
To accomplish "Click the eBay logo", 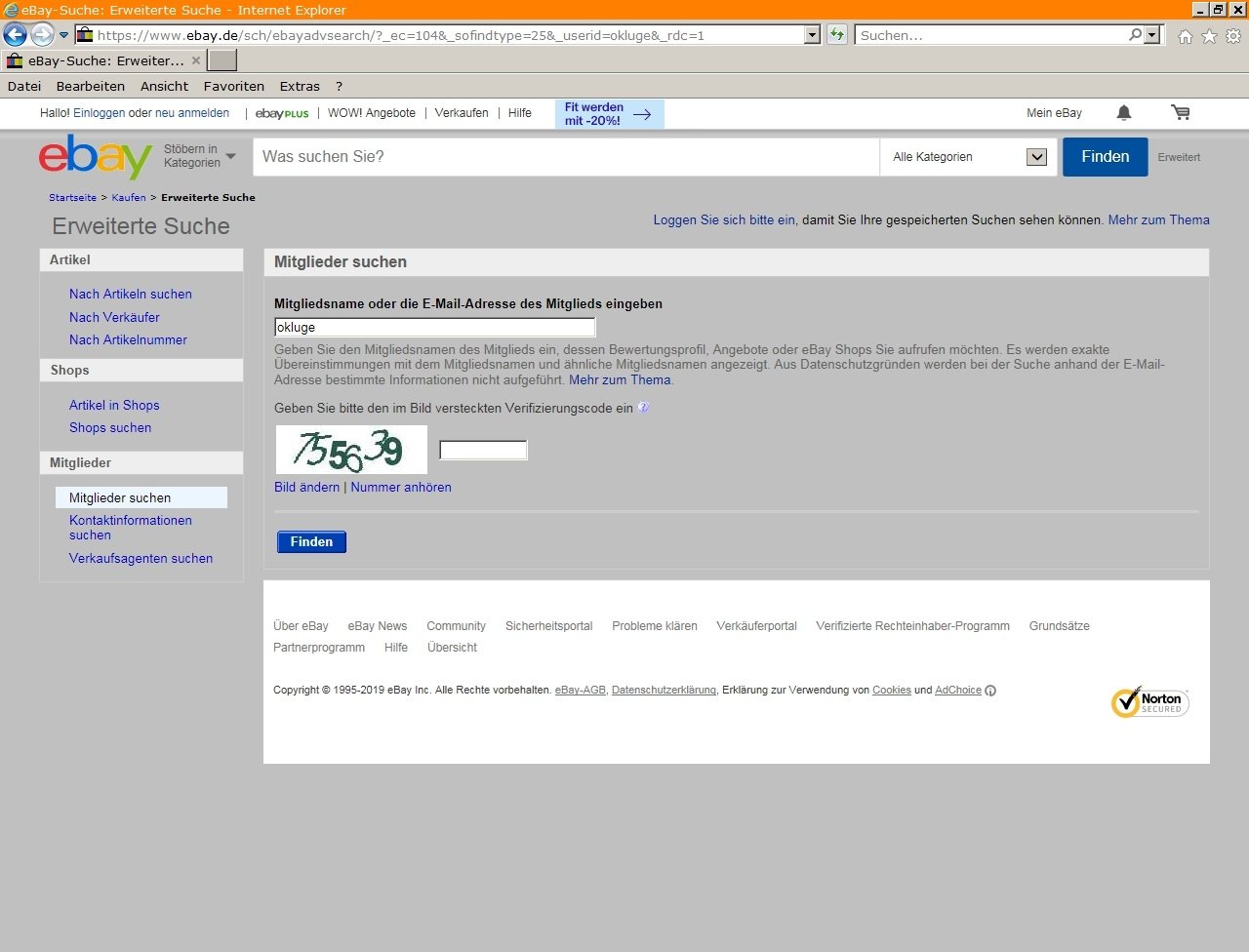I will click(96, 157).
